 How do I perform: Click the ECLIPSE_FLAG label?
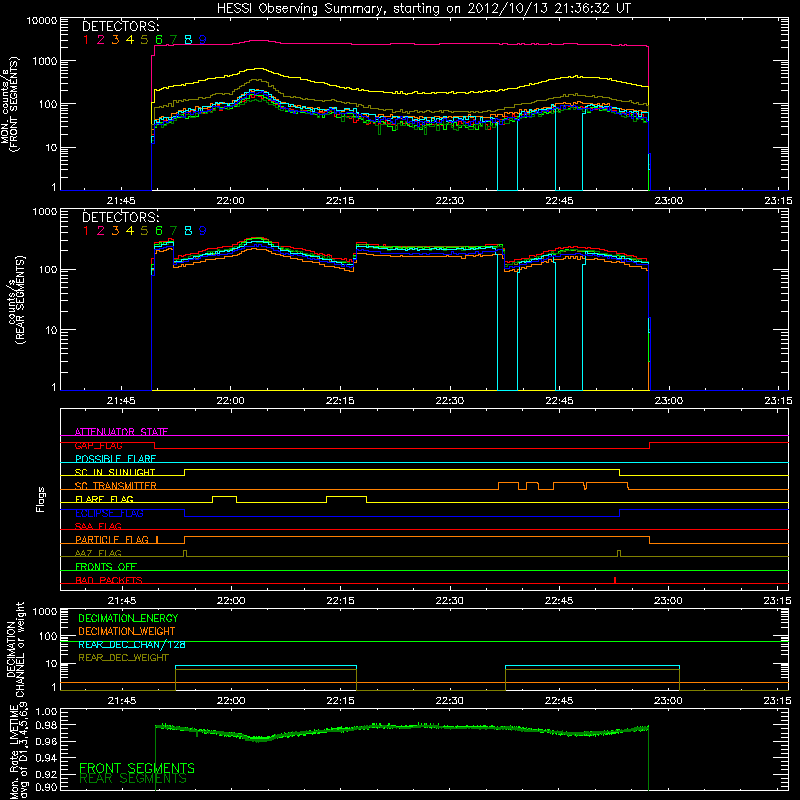(109, 513)
